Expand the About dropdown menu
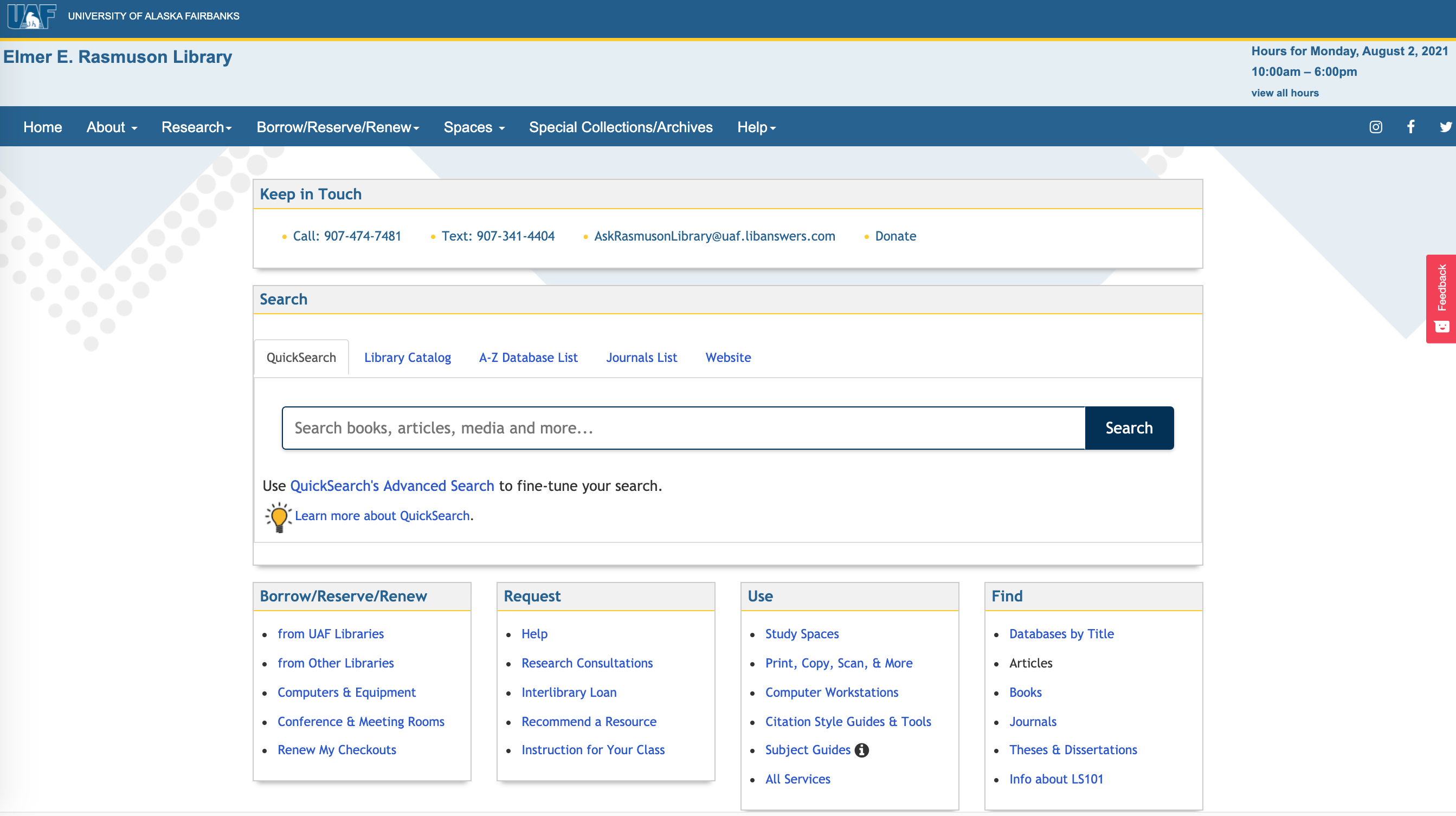This screenshot has width=1456, height=816. coord(111,127)
